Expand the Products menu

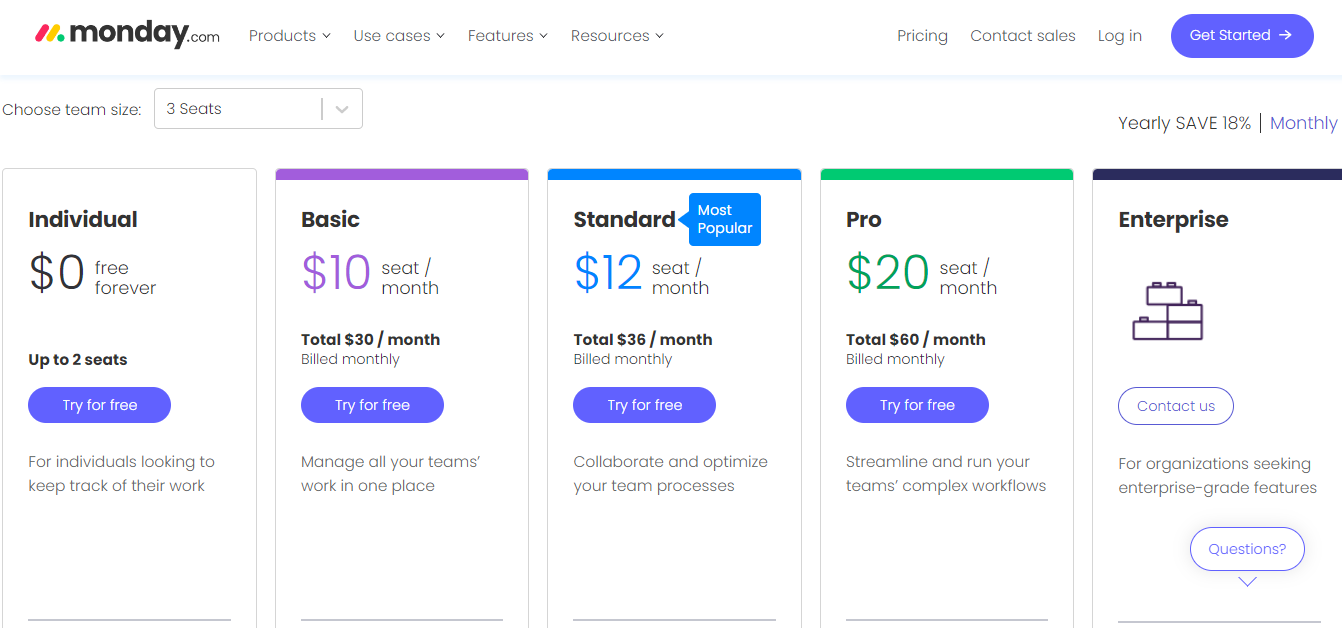(289, 36)
